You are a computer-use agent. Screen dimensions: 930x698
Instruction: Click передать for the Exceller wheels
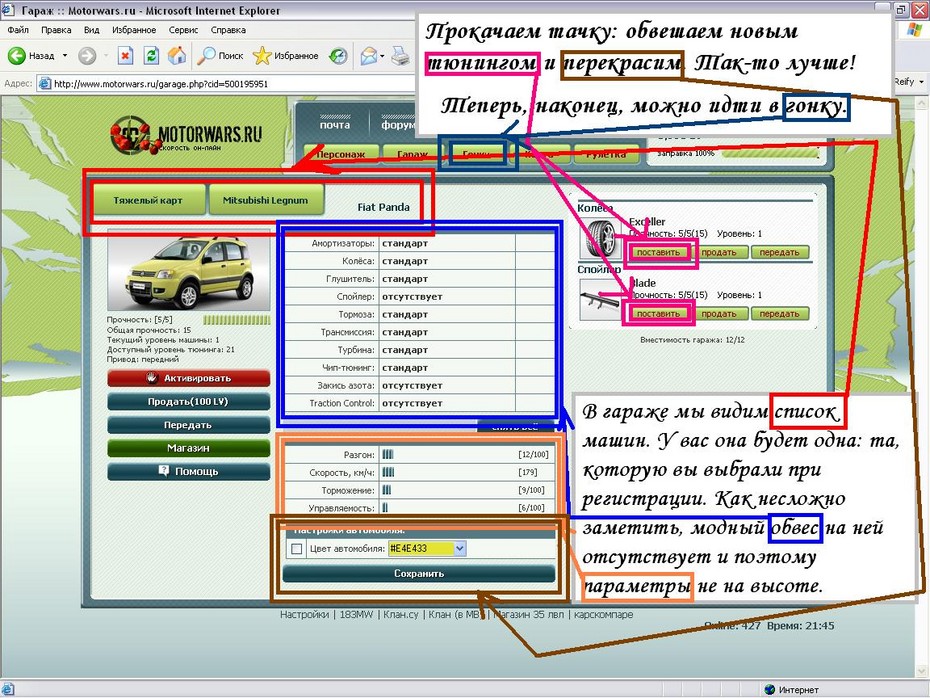tap(779, 252)
